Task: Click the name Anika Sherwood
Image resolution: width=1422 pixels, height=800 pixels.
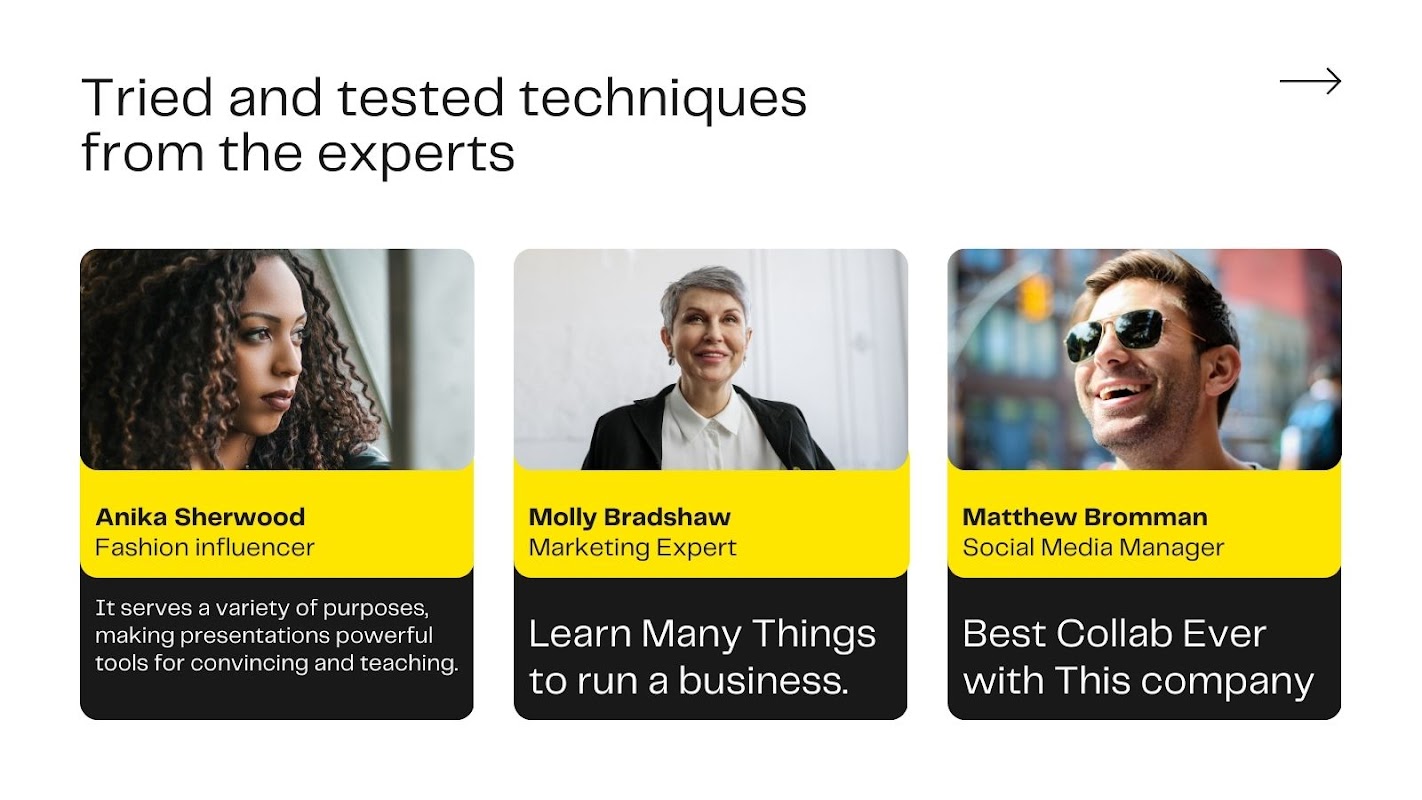Action: (x=200, y=517)
